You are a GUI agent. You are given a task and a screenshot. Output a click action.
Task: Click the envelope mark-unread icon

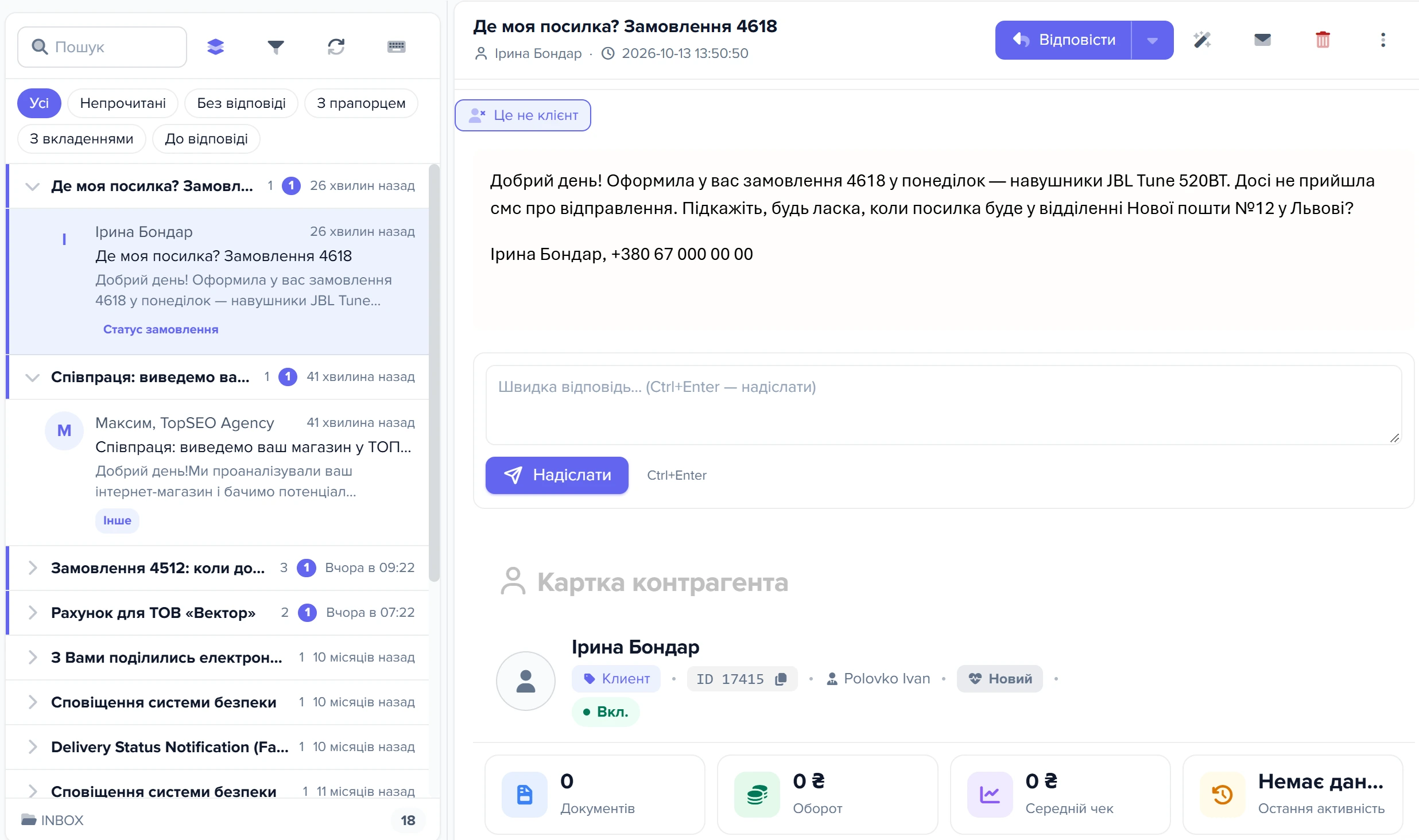point(1262,40)
